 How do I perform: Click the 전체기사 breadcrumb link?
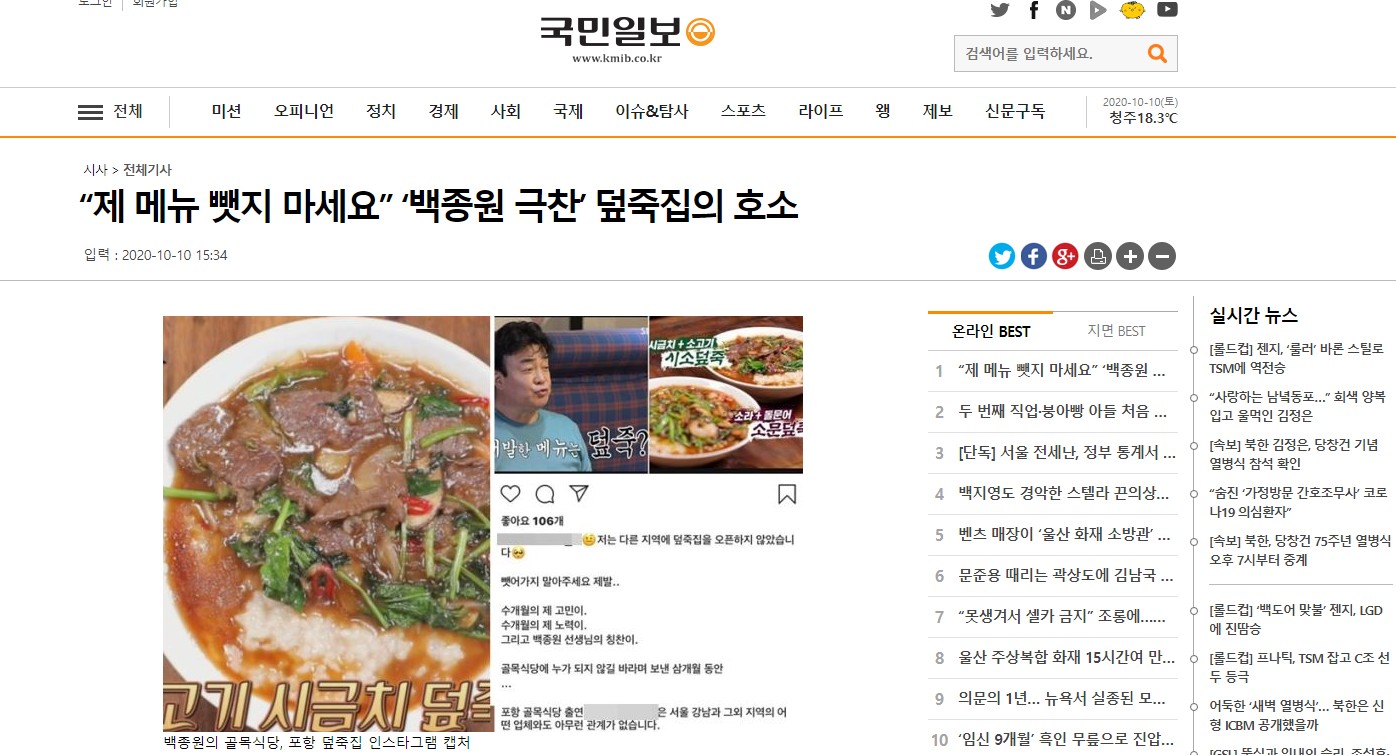pos(147,170)
